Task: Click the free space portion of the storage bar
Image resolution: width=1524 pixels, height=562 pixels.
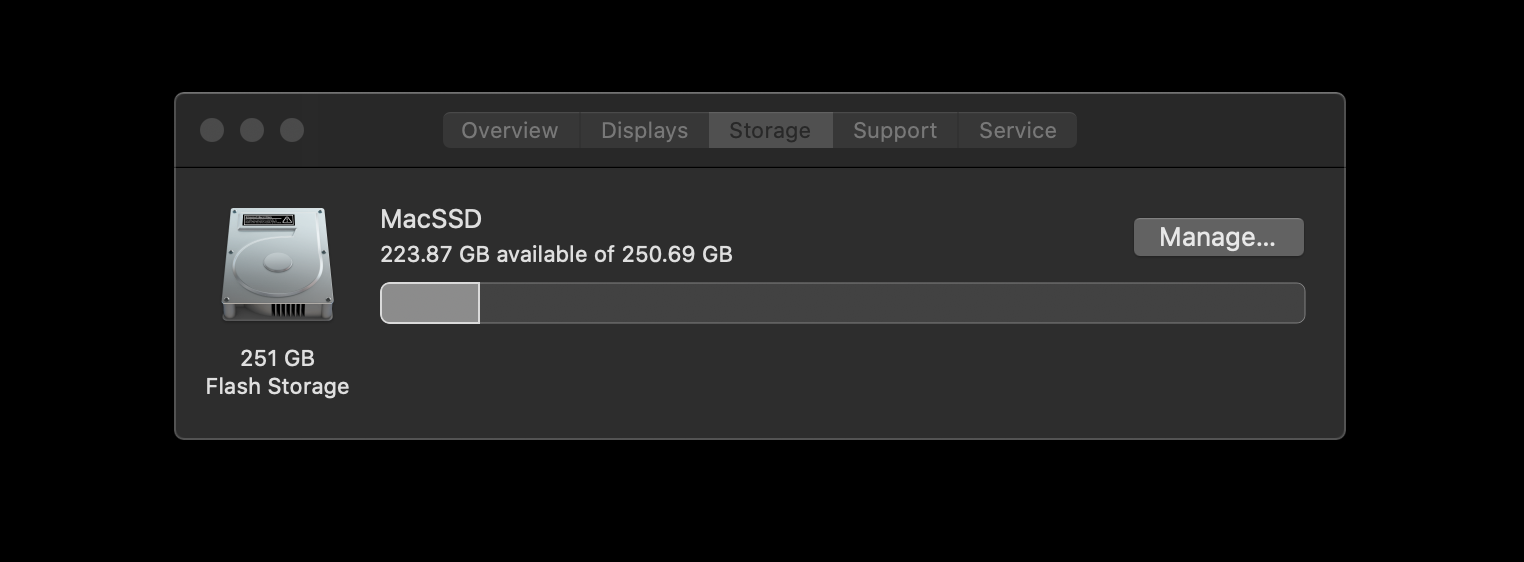Action: (890, 303)
